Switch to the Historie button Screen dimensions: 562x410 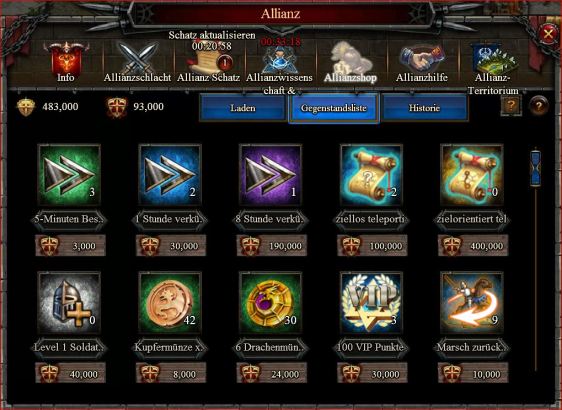pos(425,108)
